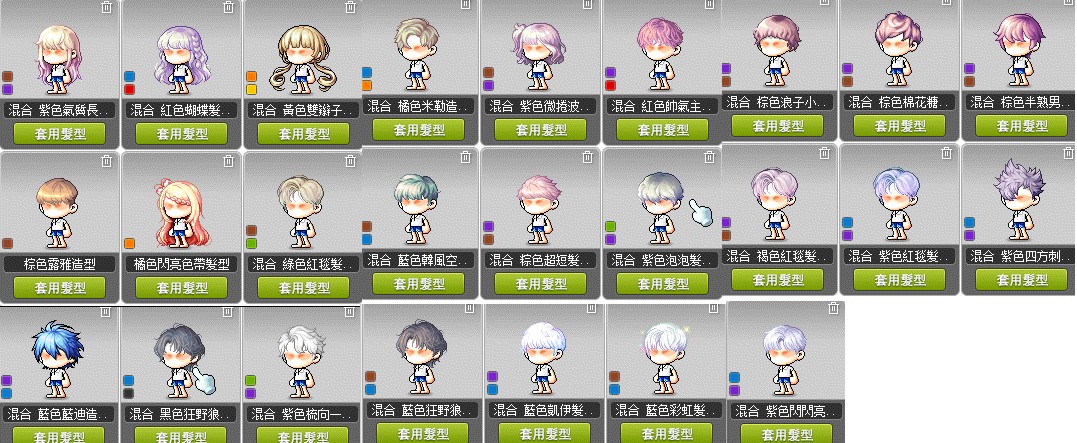Click trash icon on 藍色藍迪造 card
The height and width of the screenshot is (443, 1077).
point(105,312)
